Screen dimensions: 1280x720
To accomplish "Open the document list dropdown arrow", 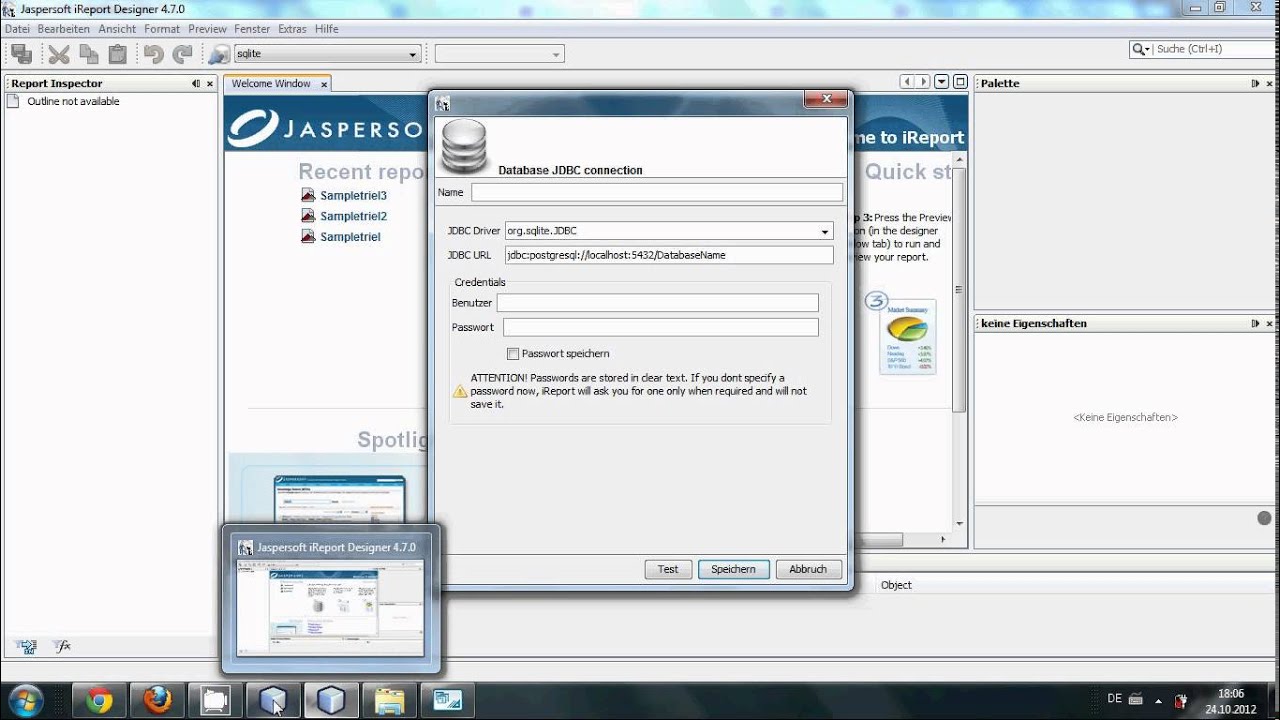I will pyautogui.click(x=942, y=82).
